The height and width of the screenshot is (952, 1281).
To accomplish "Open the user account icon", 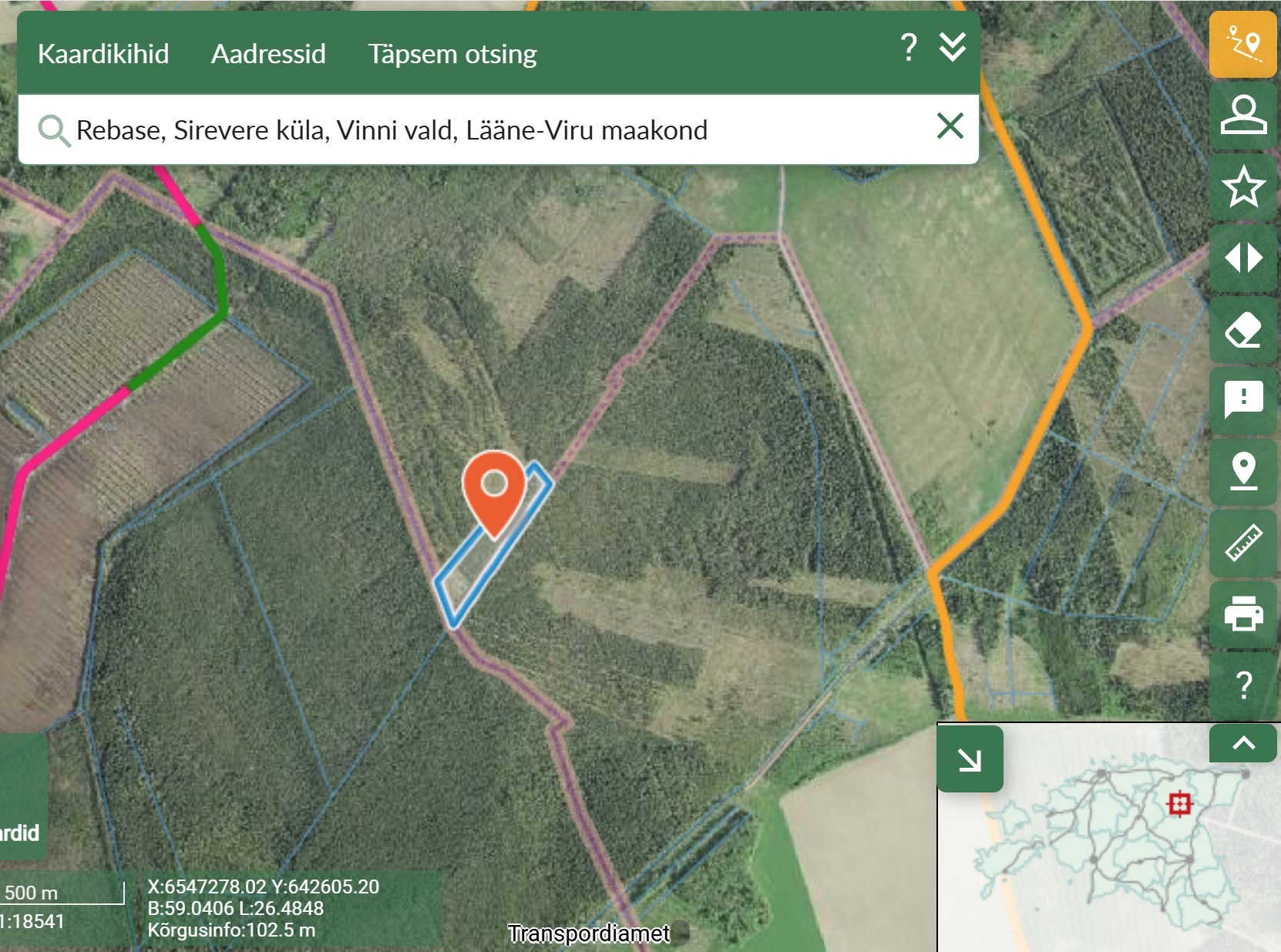I will click(x=1242, y=116).
